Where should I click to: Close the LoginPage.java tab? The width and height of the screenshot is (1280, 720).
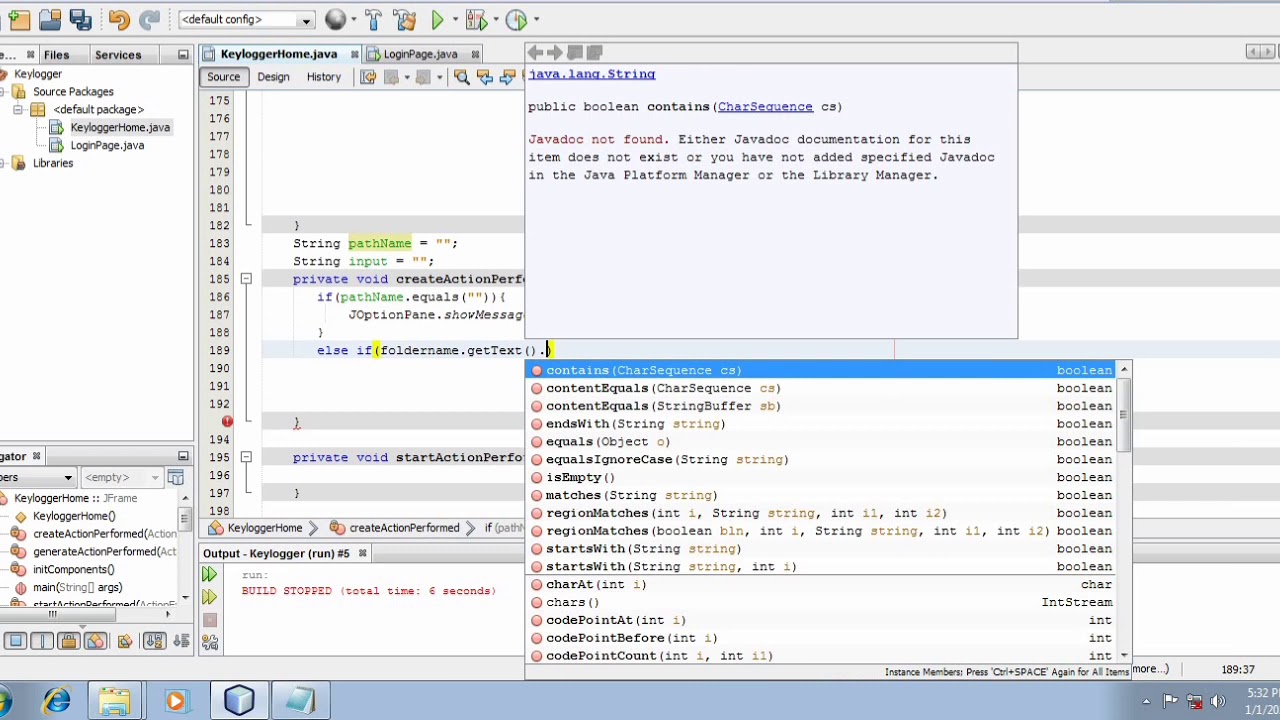(475, 54)
